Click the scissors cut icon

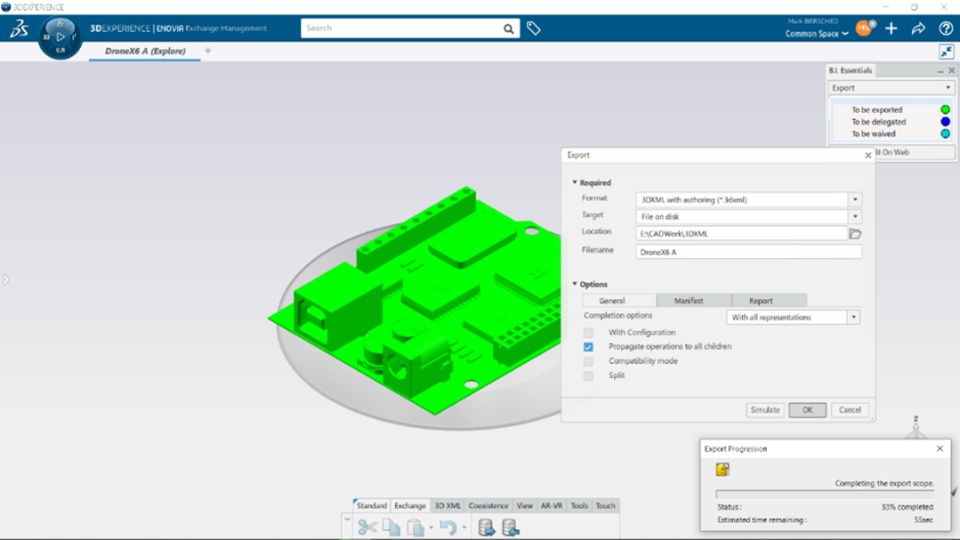pyautogui.click(x=367, y=527)
